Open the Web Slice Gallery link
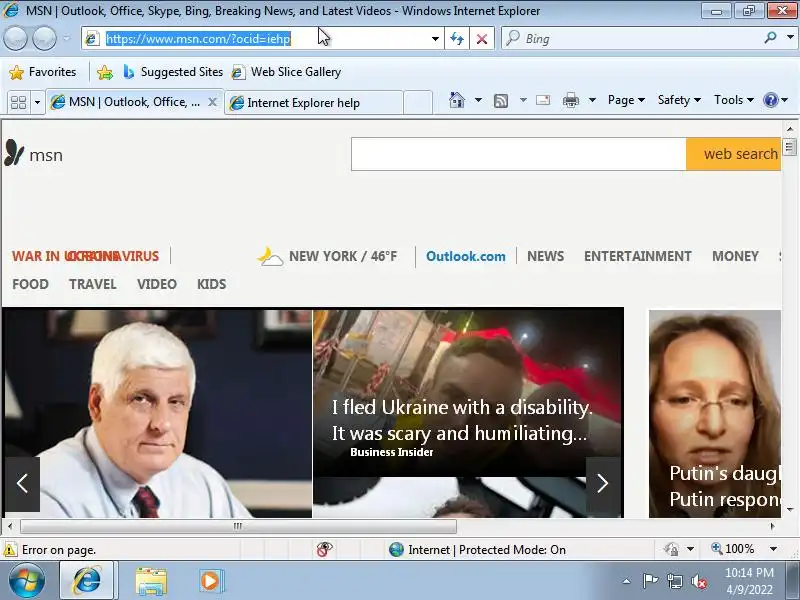Image resolution: width=800 pixels, height=600 pixels. coord(287,72)
